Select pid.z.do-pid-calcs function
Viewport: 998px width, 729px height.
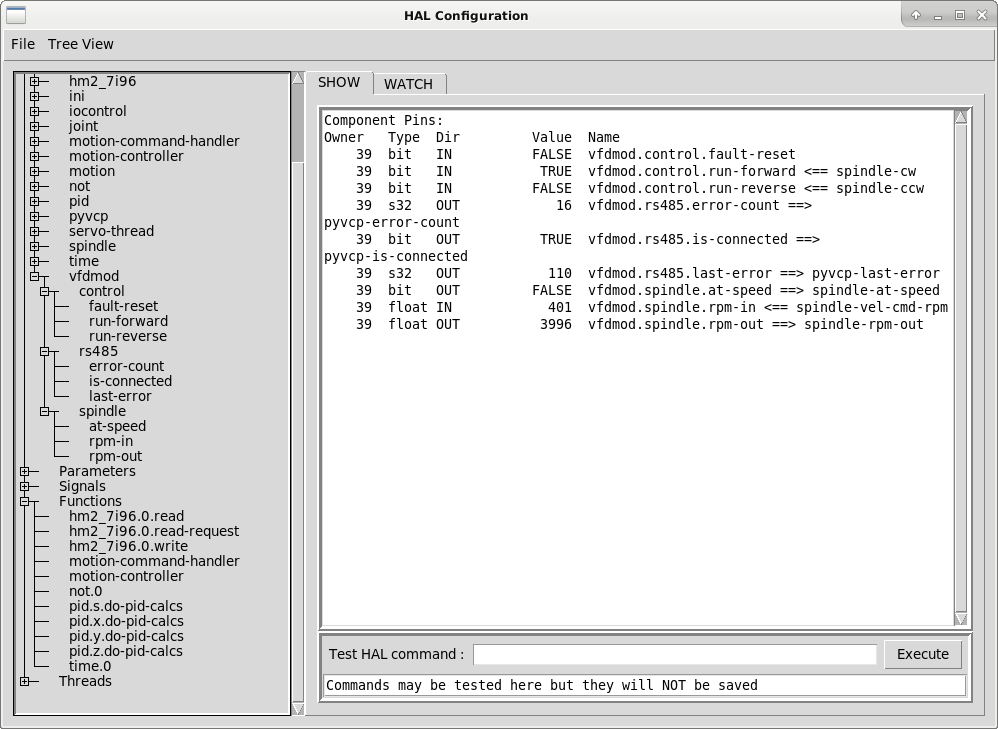coord(126,651)
